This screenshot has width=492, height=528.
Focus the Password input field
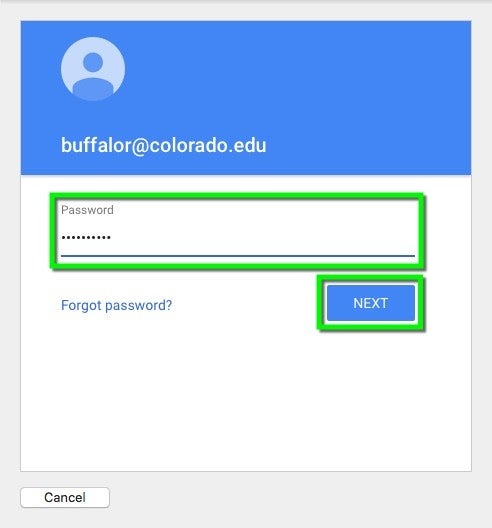pos(238,231)
